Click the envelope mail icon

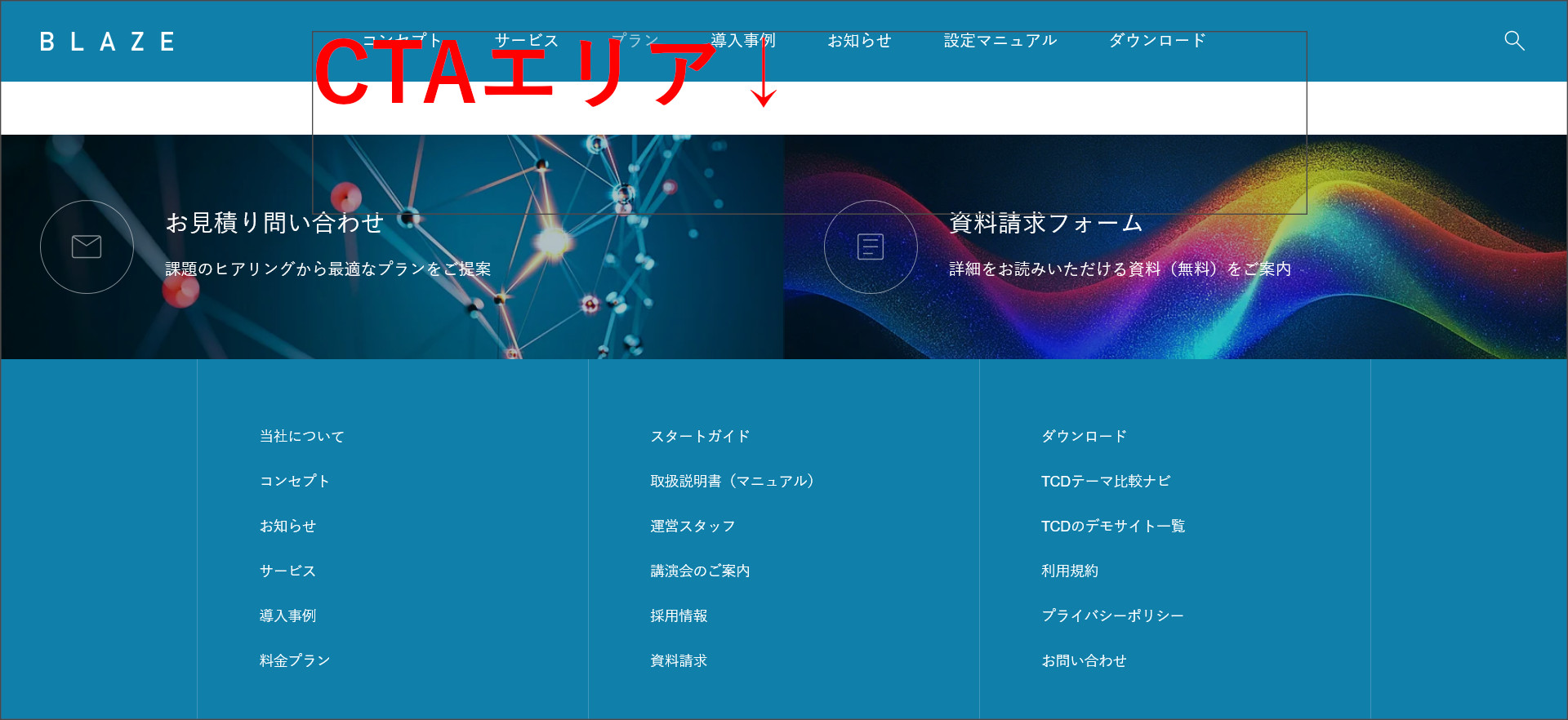pos(87,247)
